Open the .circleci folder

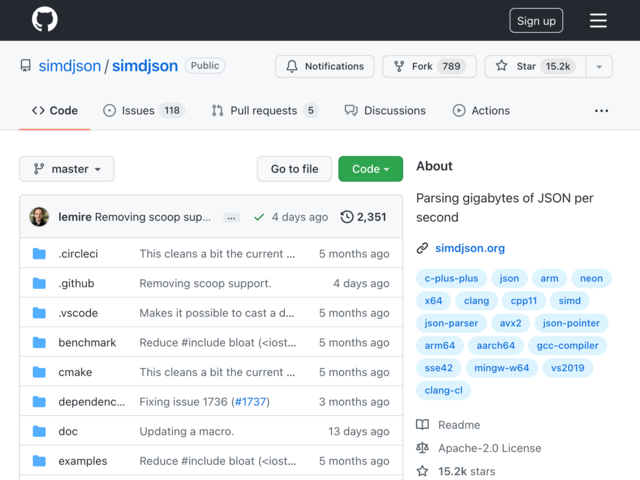coord(78,254)
